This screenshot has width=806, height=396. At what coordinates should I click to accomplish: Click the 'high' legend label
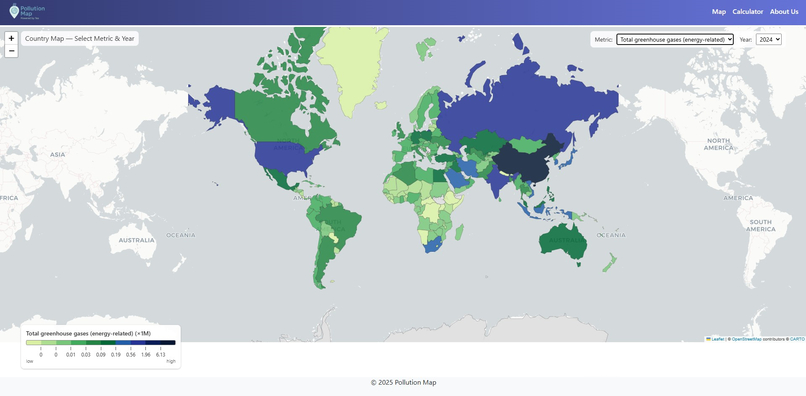(171, 361)
